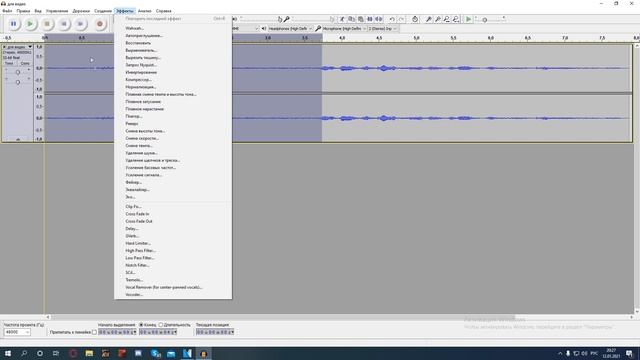Cut selection with the scissors icon
This screenshot has width=640, height=360.
[342, 19]
